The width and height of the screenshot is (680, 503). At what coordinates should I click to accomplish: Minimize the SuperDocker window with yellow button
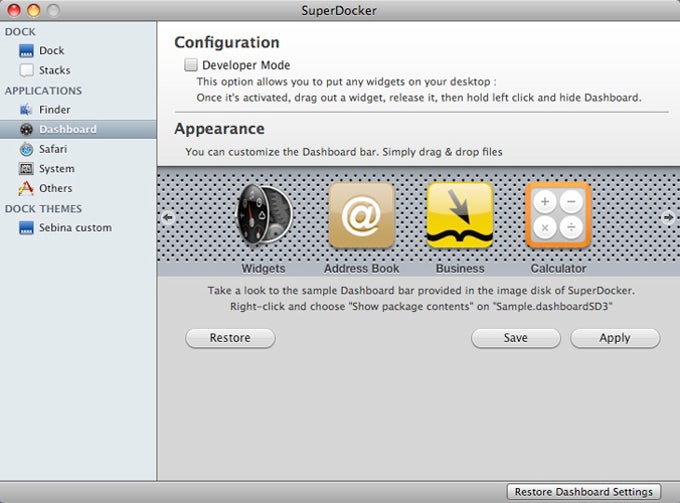point(33,10)
